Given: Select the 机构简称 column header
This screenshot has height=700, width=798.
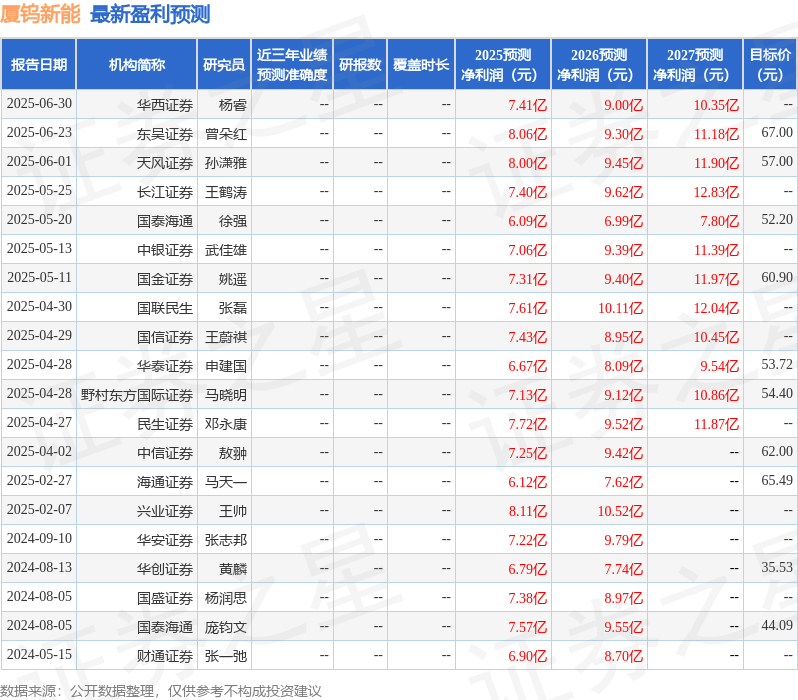Looking at the screenshot, I should pyautogui.click(x=136, y=65).
